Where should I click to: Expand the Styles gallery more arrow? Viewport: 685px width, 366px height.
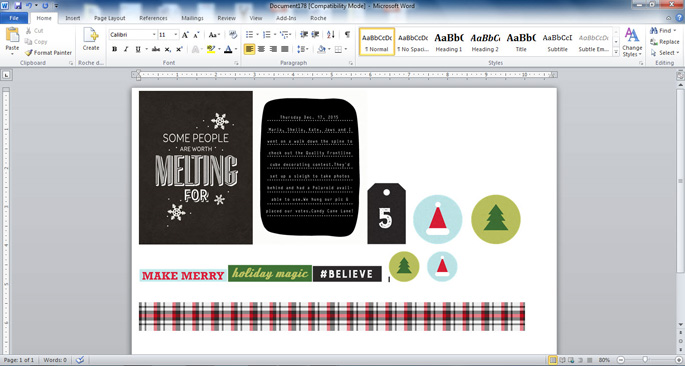(x=616, y=52)
